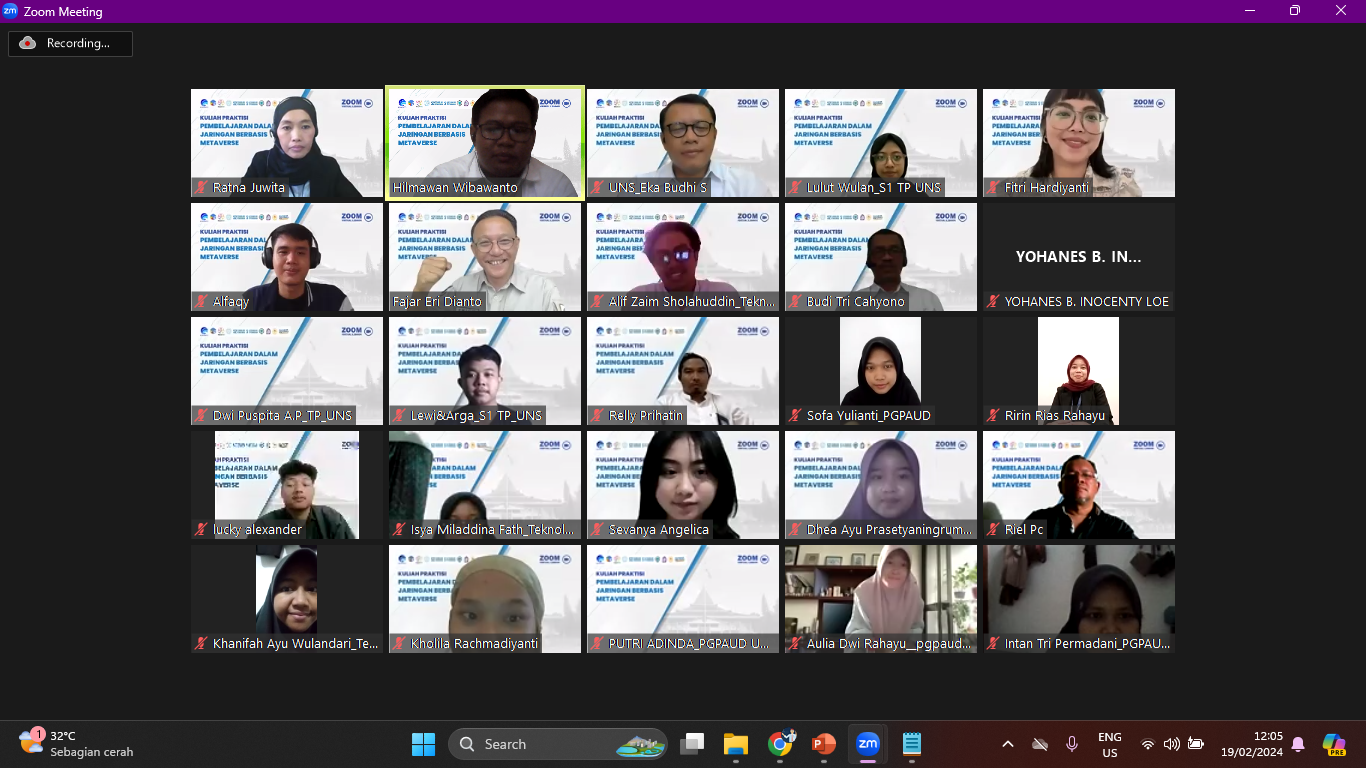Launch Google Chrome from the taskbar
Screen dimensions: 1366x768
[780, 744]
